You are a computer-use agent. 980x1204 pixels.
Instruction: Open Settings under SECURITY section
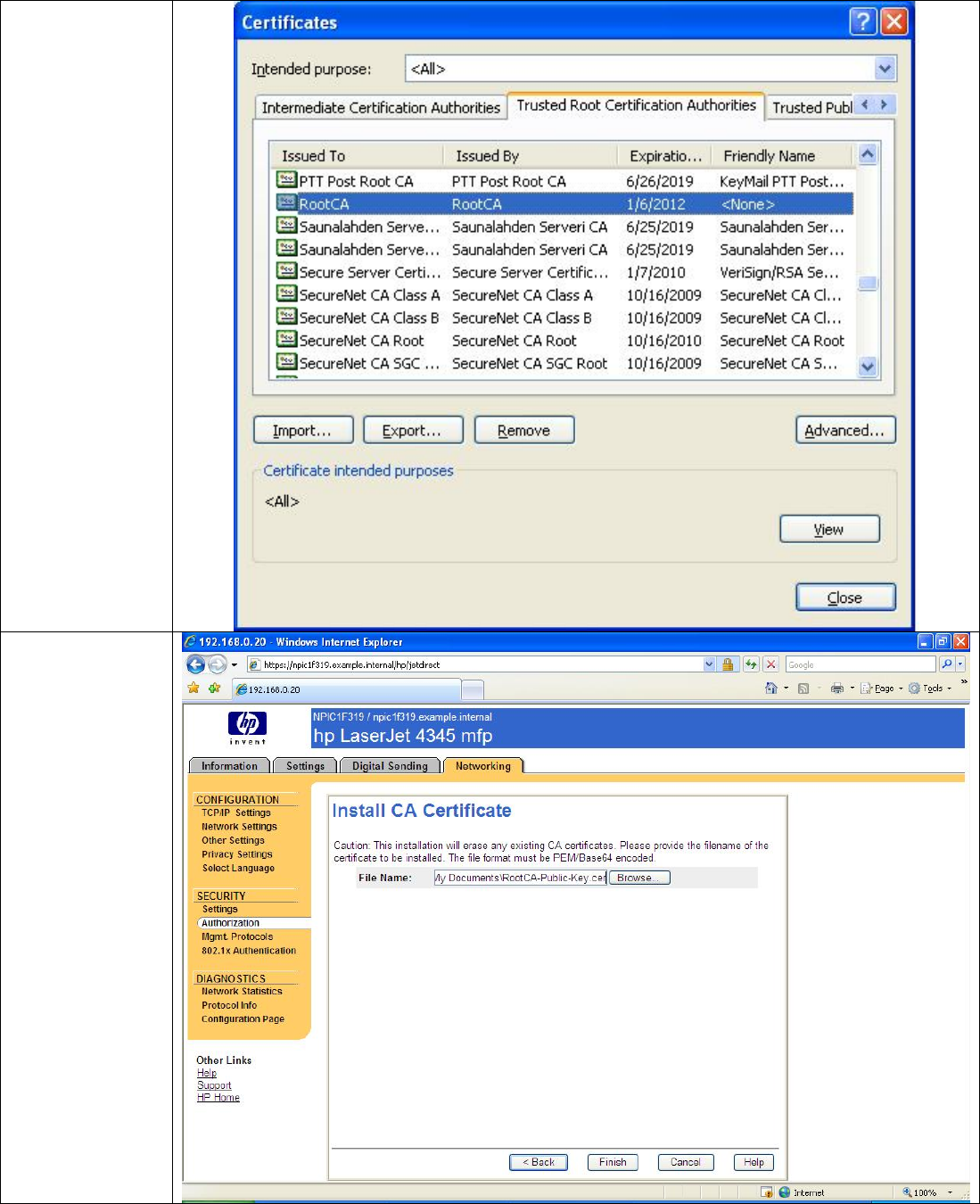tap(219, 909)
